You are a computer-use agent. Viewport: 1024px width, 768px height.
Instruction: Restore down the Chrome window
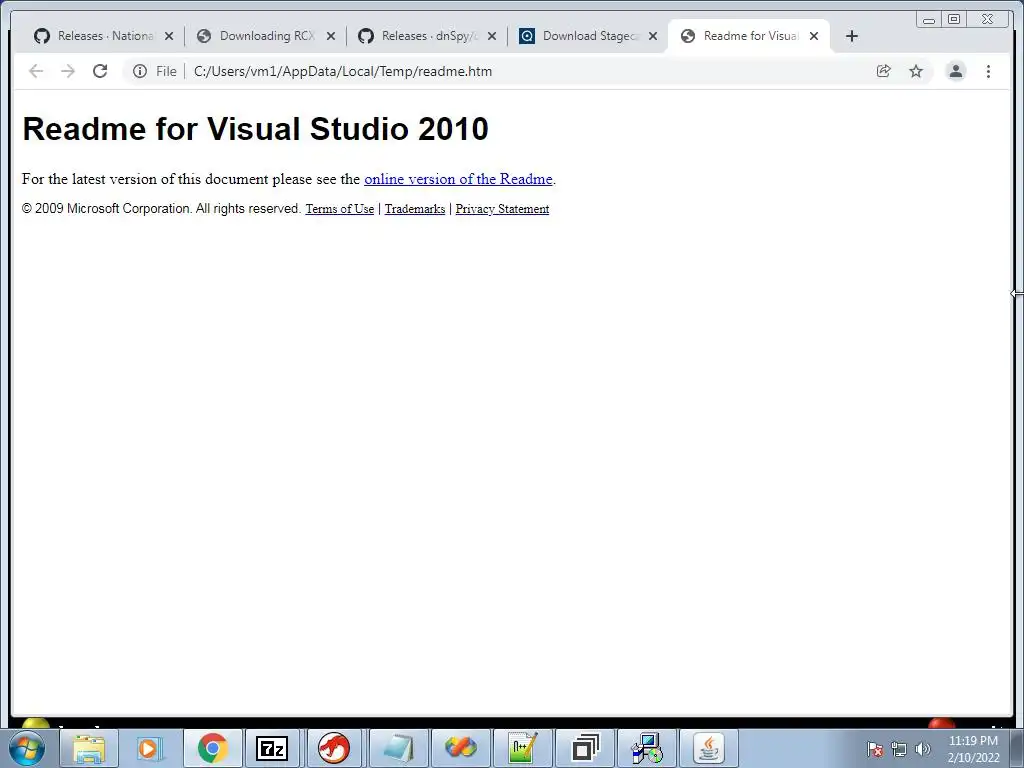tap(954, 20)
